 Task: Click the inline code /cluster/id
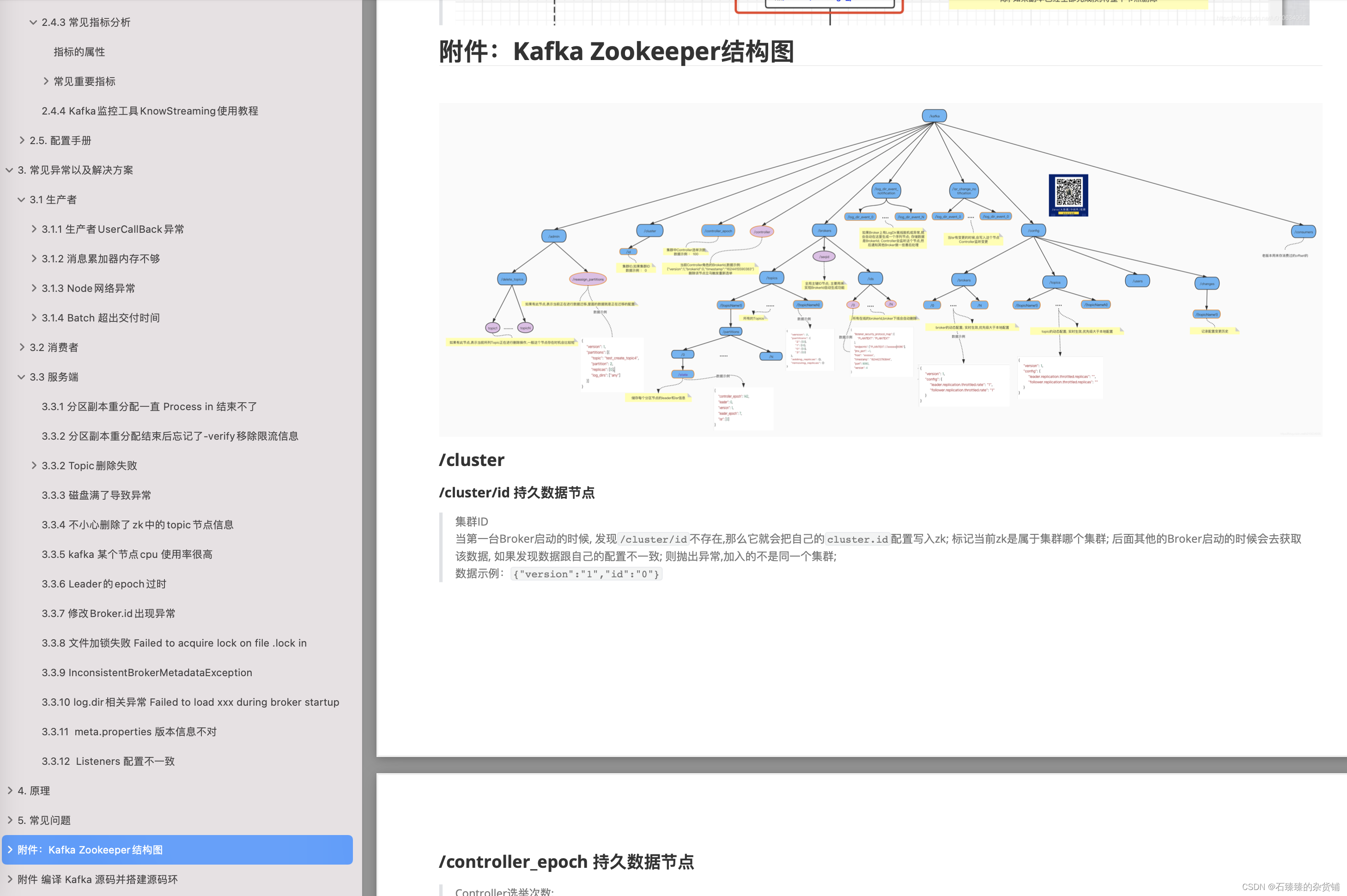pos(653,539)
